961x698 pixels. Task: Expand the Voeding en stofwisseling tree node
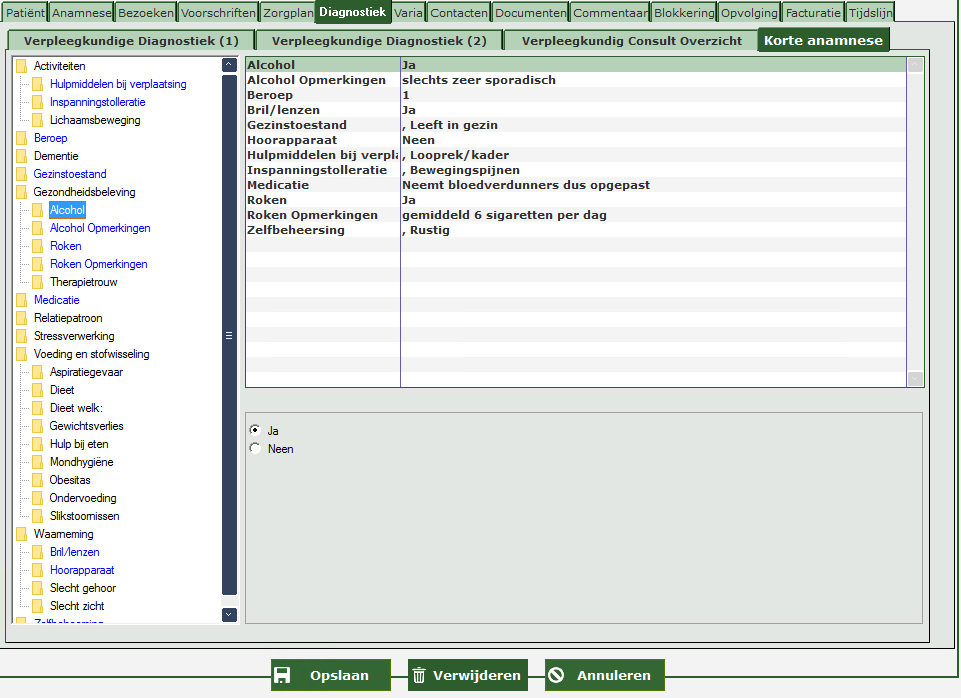click(91, 354)
